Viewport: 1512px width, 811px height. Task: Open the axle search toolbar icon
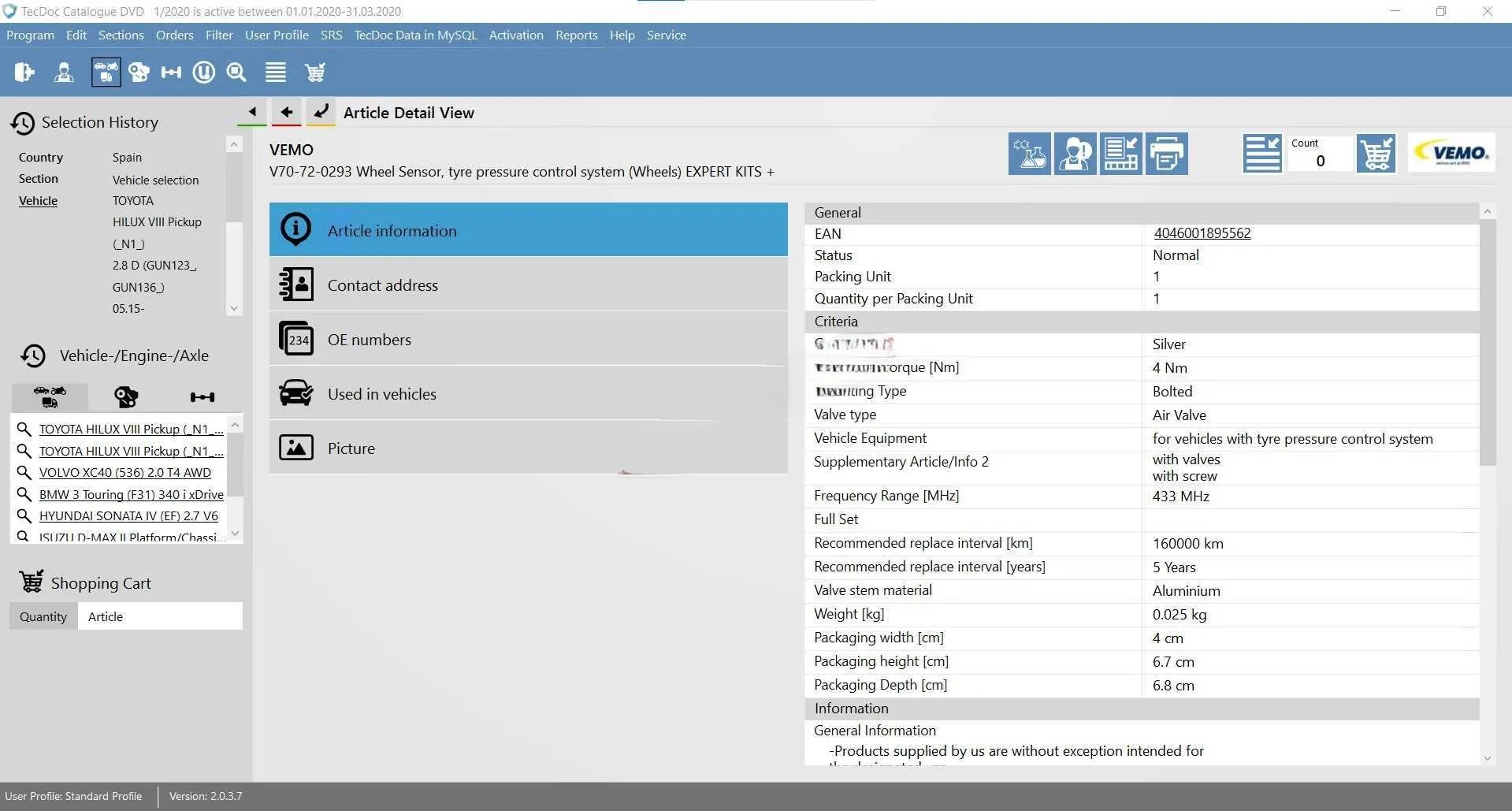click(171, 73)
